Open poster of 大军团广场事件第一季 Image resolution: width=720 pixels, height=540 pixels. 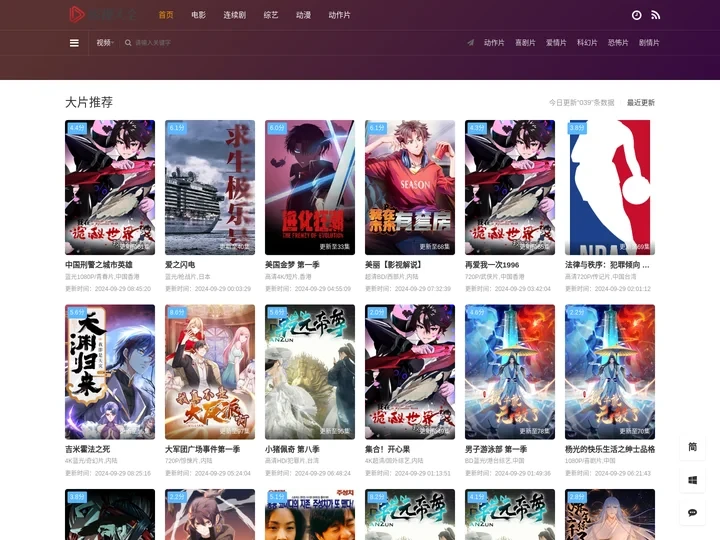pyautogui.click(x=210, y=372)
